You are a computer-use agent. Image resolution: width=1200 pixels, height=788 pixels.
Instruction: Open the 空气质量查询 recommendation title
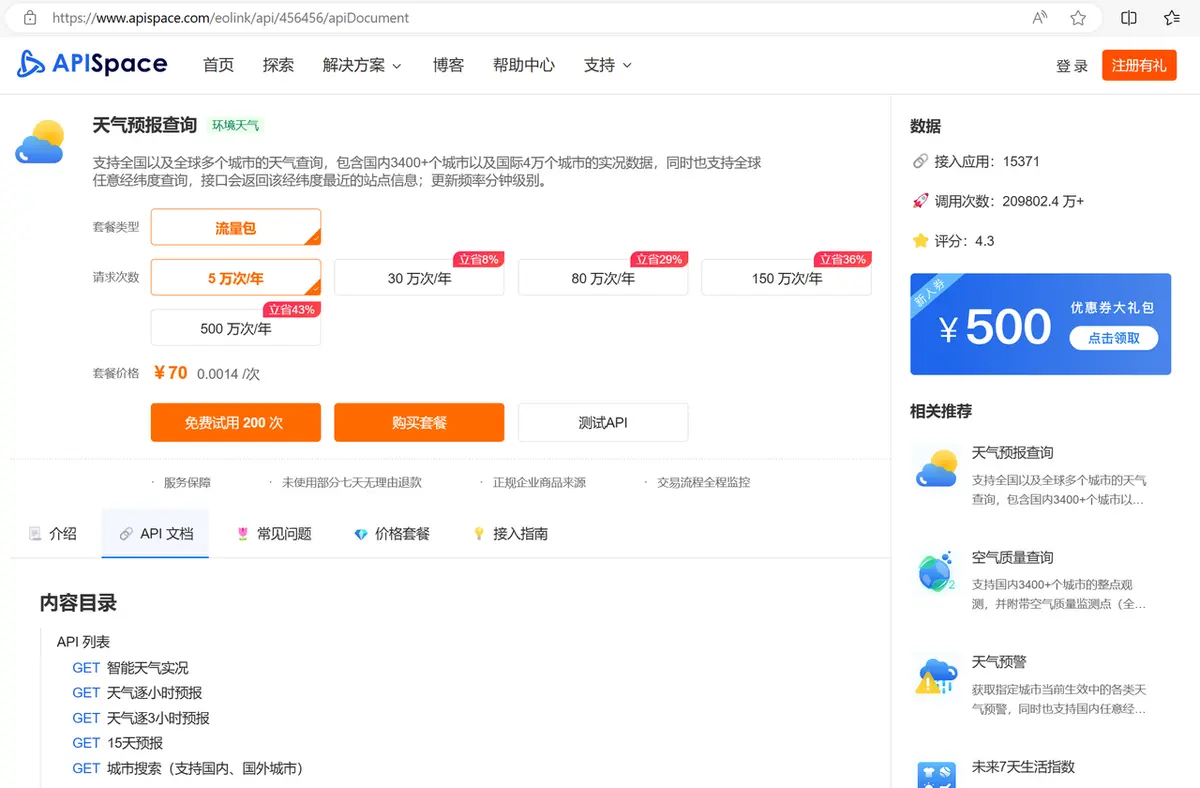(x=1013, y=558)
